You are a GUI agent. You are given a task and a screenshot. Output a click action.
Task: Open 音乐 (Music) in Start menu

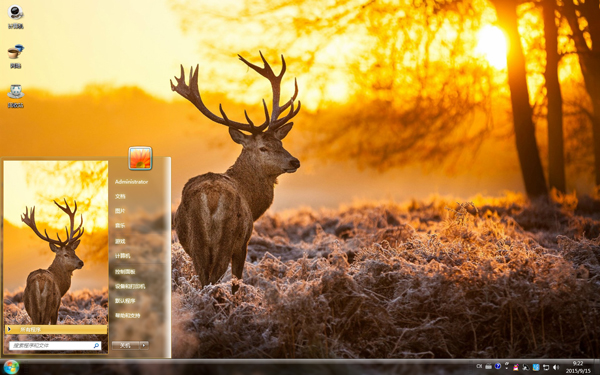click(x=120, y=226)
